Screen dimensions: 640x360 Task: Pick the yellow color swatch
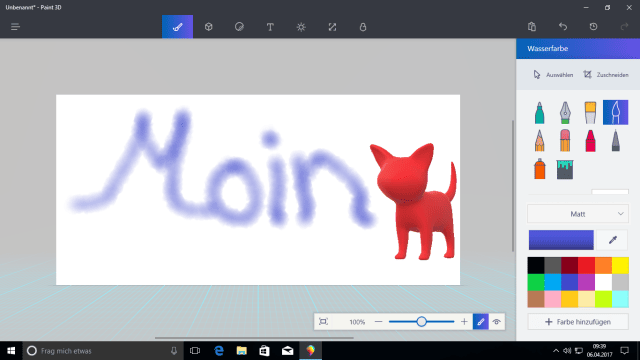[x=620, y=265]
